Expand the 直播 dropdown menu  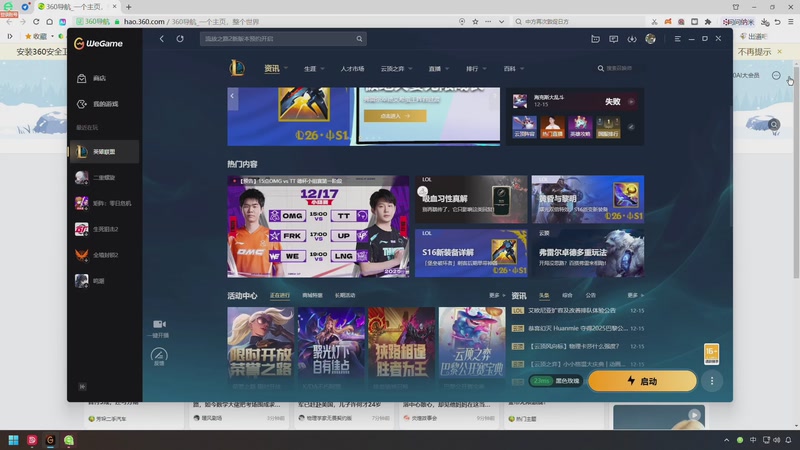tap(439, 69)
